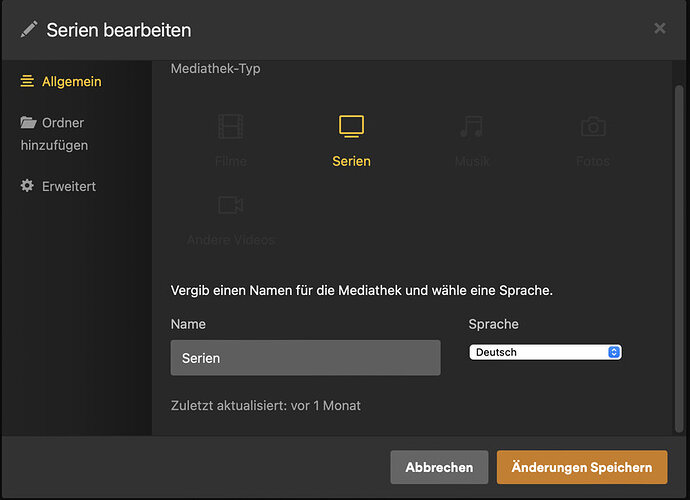This screenshot has width=690, height=500.
Task: Click the Allgemein list icon in sidebar
Action: [27, 81]
